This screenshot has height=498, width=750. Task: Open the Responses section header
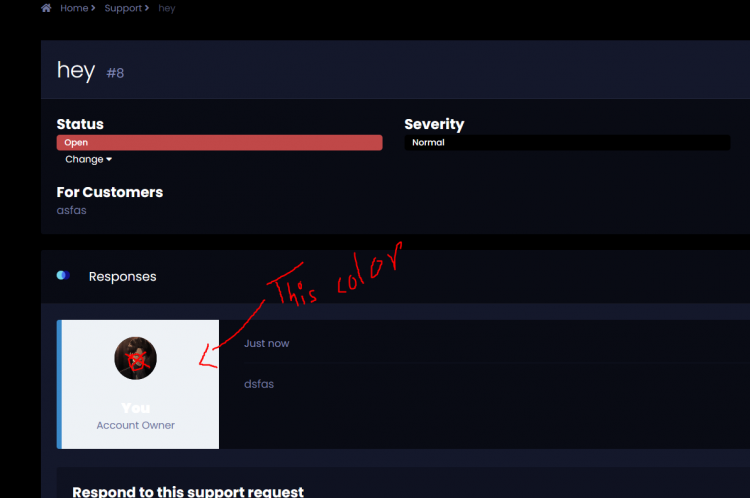point(122,277)
